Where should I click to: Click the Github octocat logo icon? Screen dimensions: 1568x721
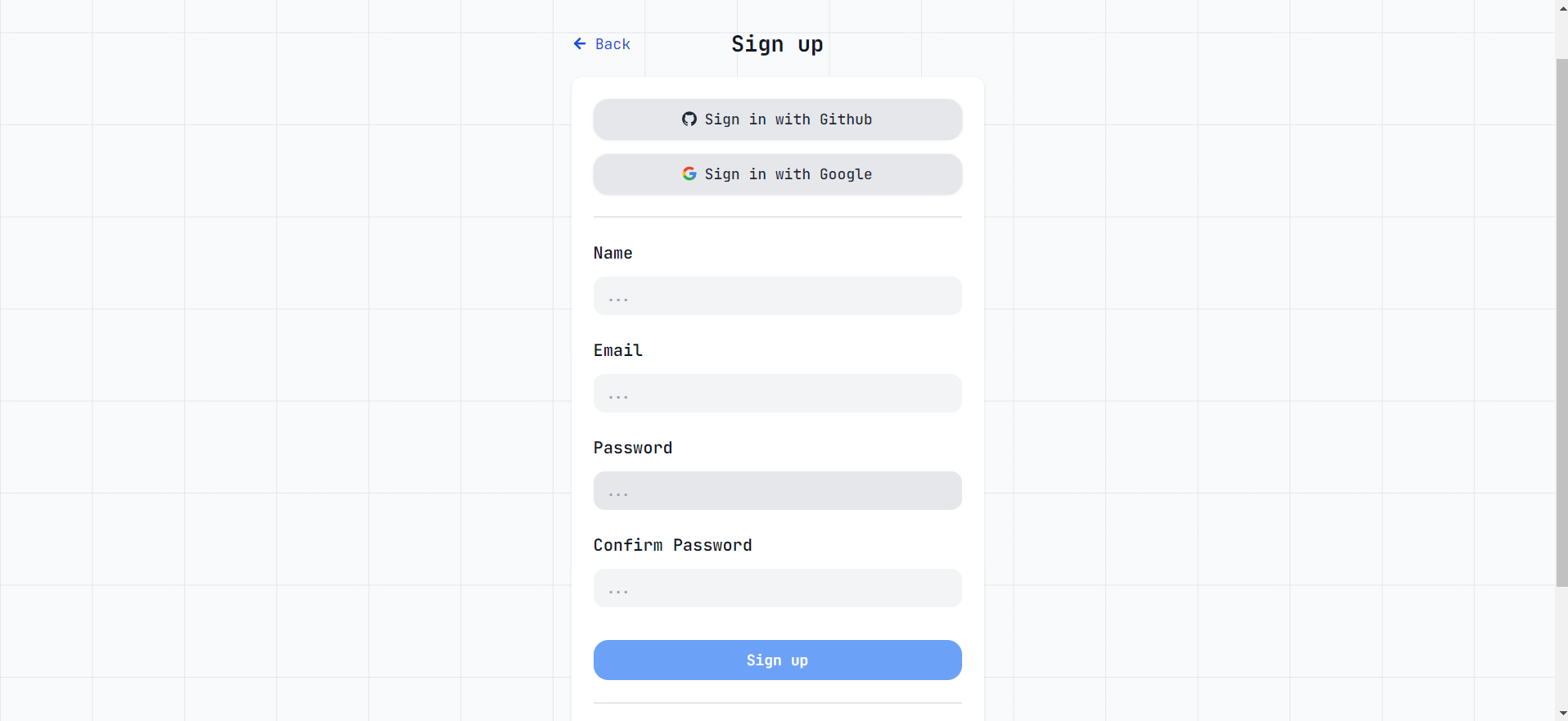click(689, 119)
